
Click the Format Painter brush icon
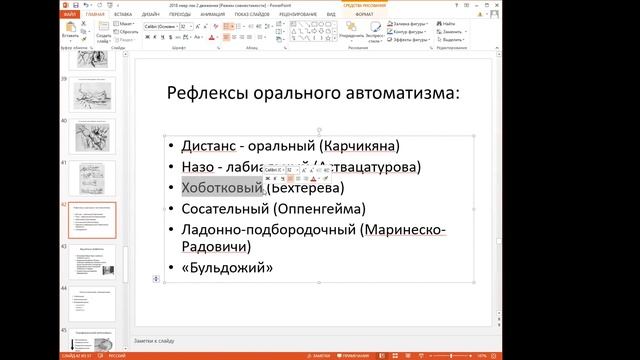tap(84, 39)
